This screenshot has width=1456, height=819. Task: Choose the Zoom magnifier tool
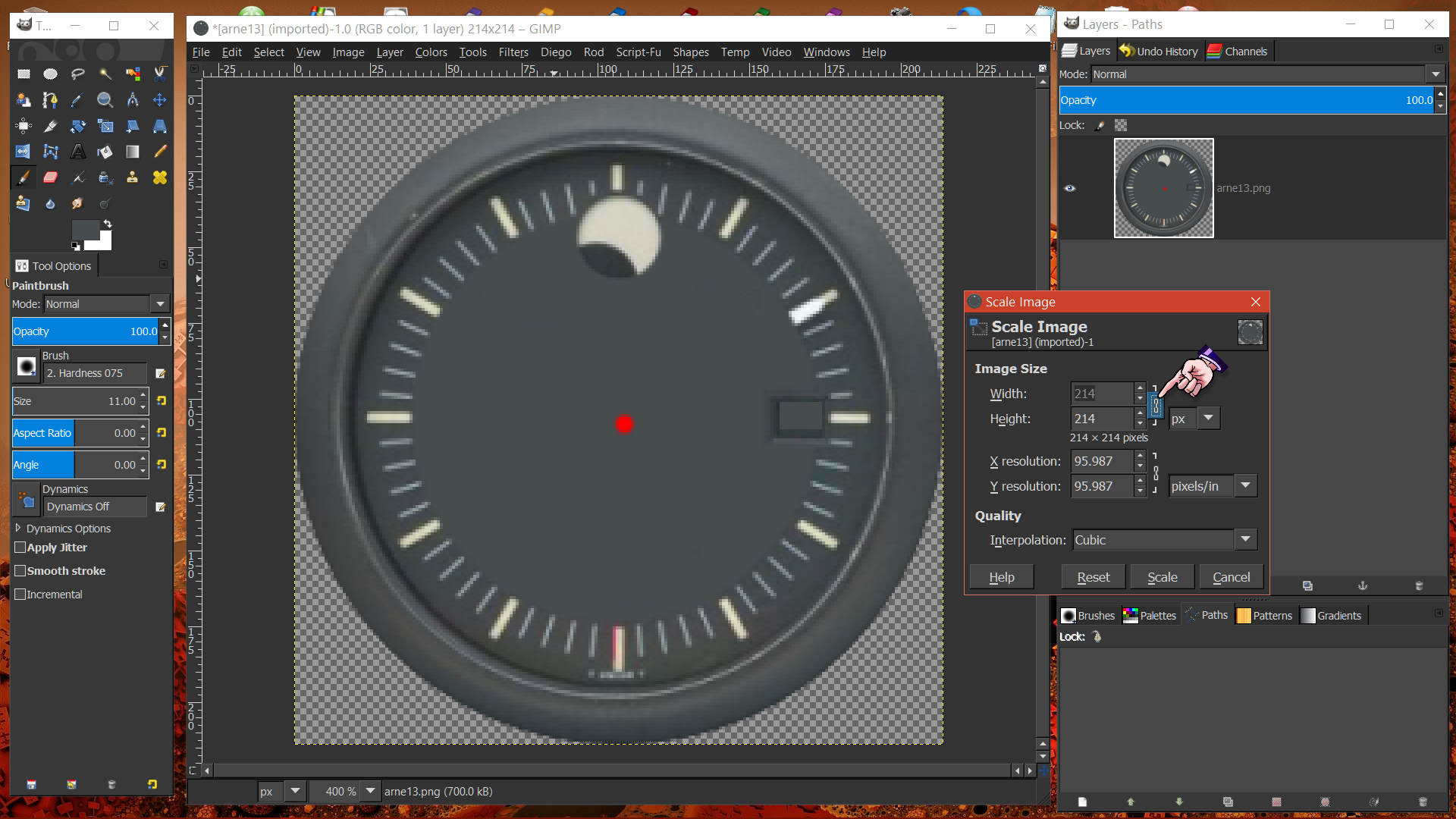pyautogui.click(x=105, y=100)
